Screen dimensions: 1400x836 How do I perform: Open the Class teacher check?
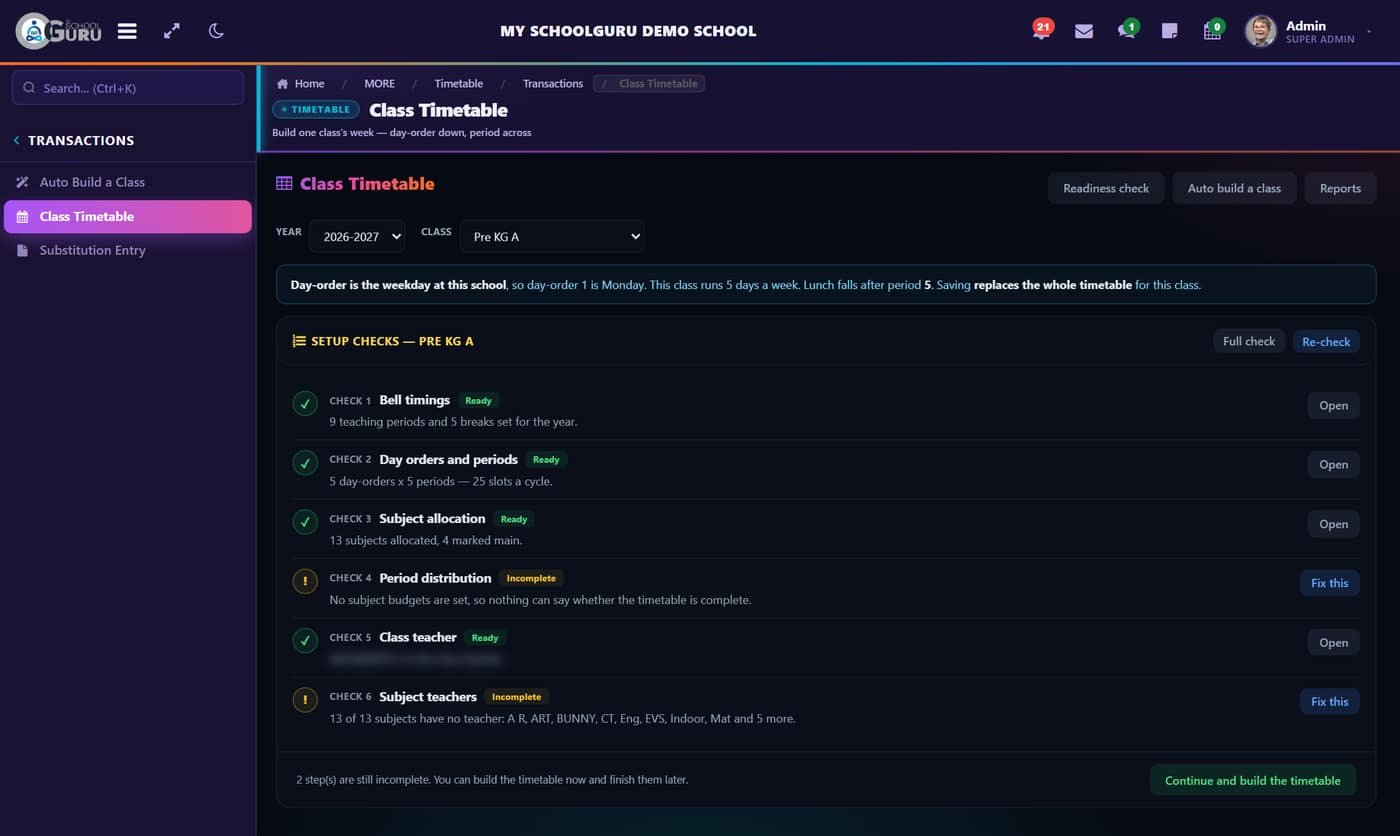(x=1333, y=642)
